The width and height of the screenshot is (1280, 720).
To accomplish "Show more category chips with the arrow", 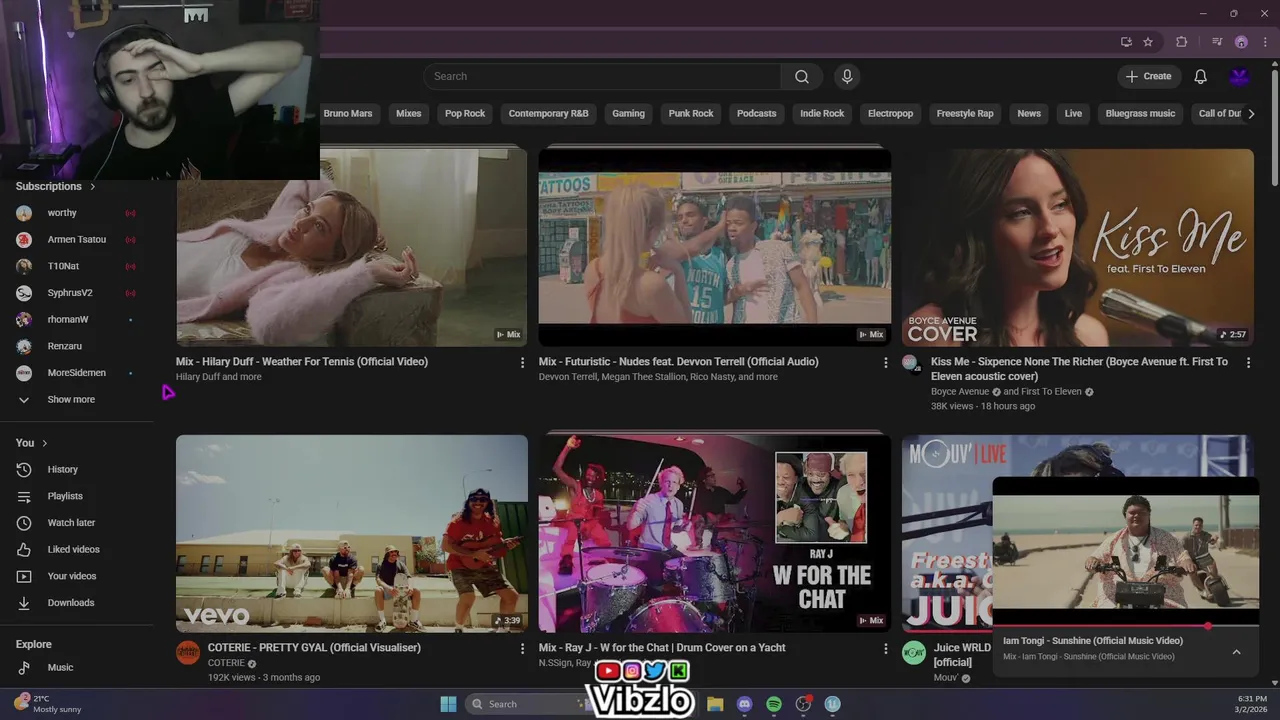I will point(1251,114).
